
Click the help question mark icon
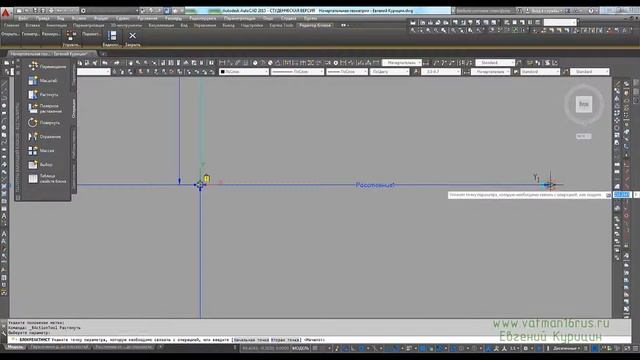[591, 11]
